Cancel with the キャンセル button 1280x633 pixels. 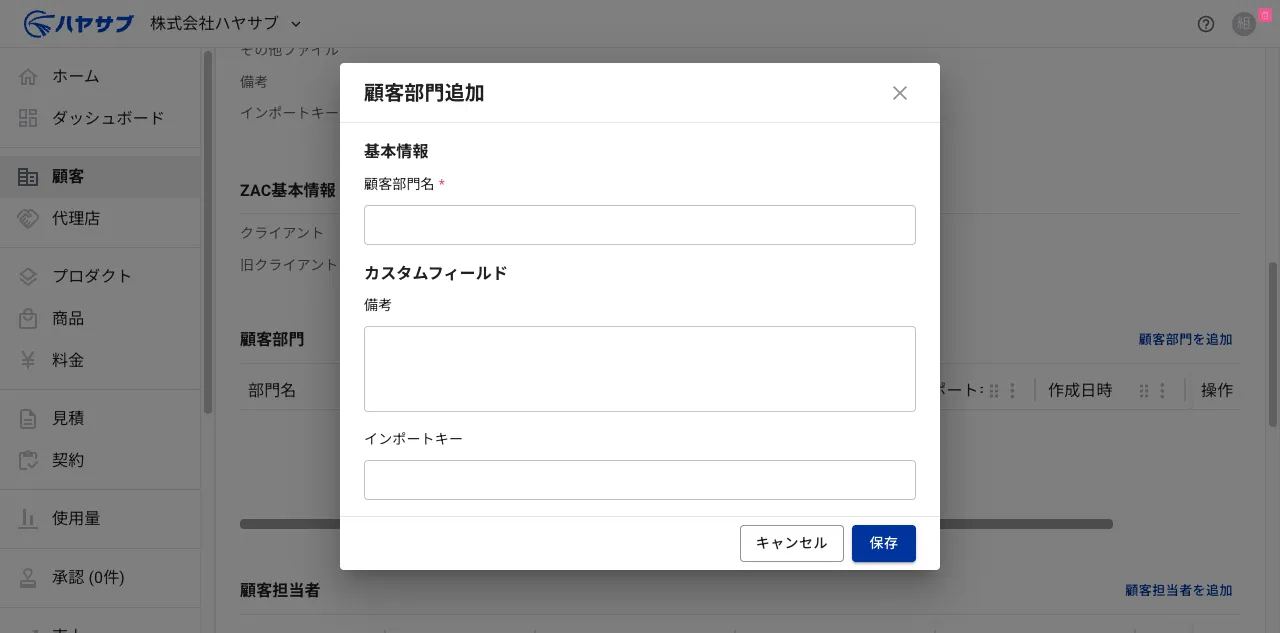pyautogui.click(x=792, y=543)
